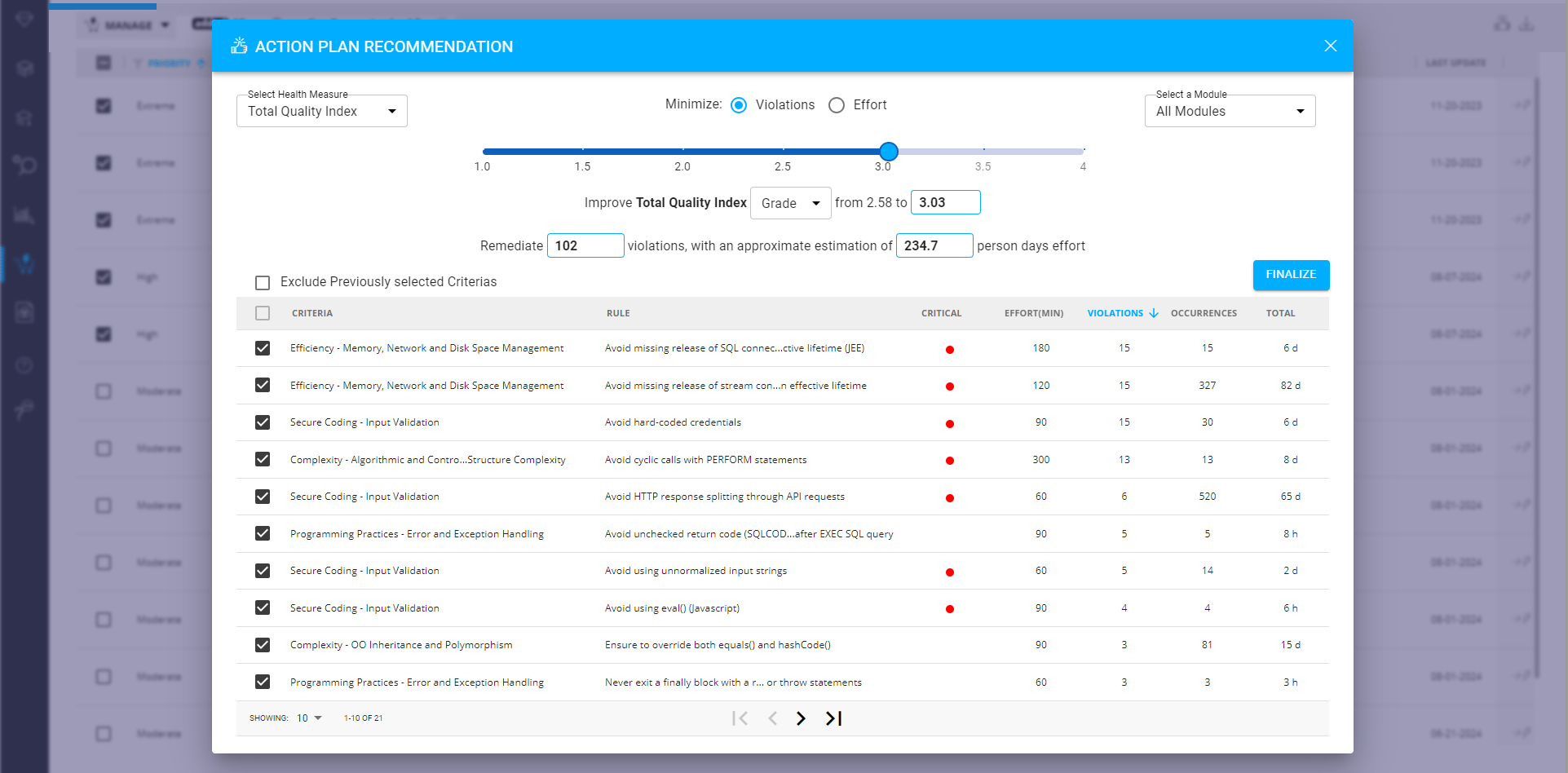Sort by Occurrences column header
The image size is (1568, 773).
point(1204,313)
